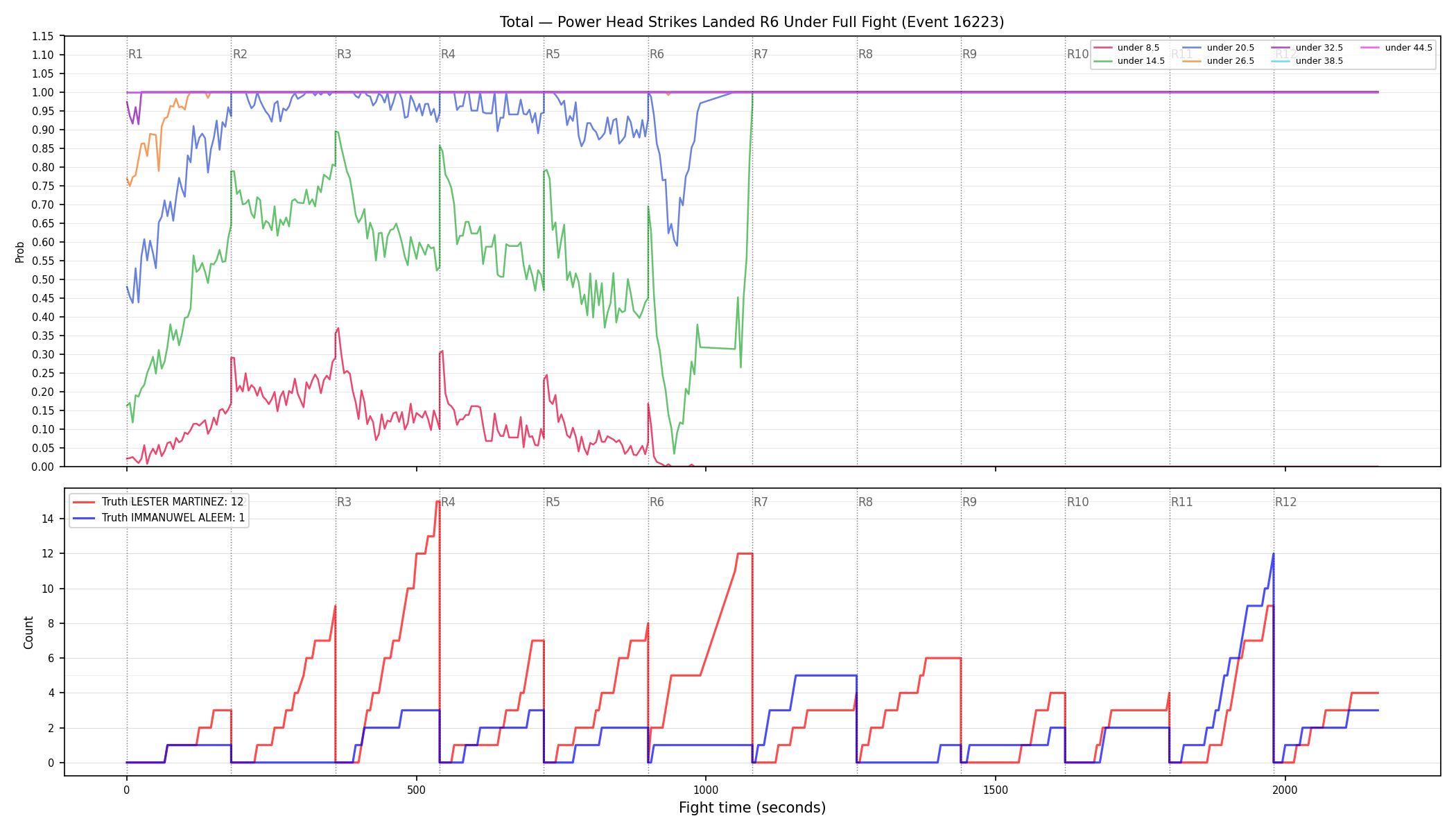Click the 12 tick on Count axis
Screen dimensions: 1456x832
(48, 553)
